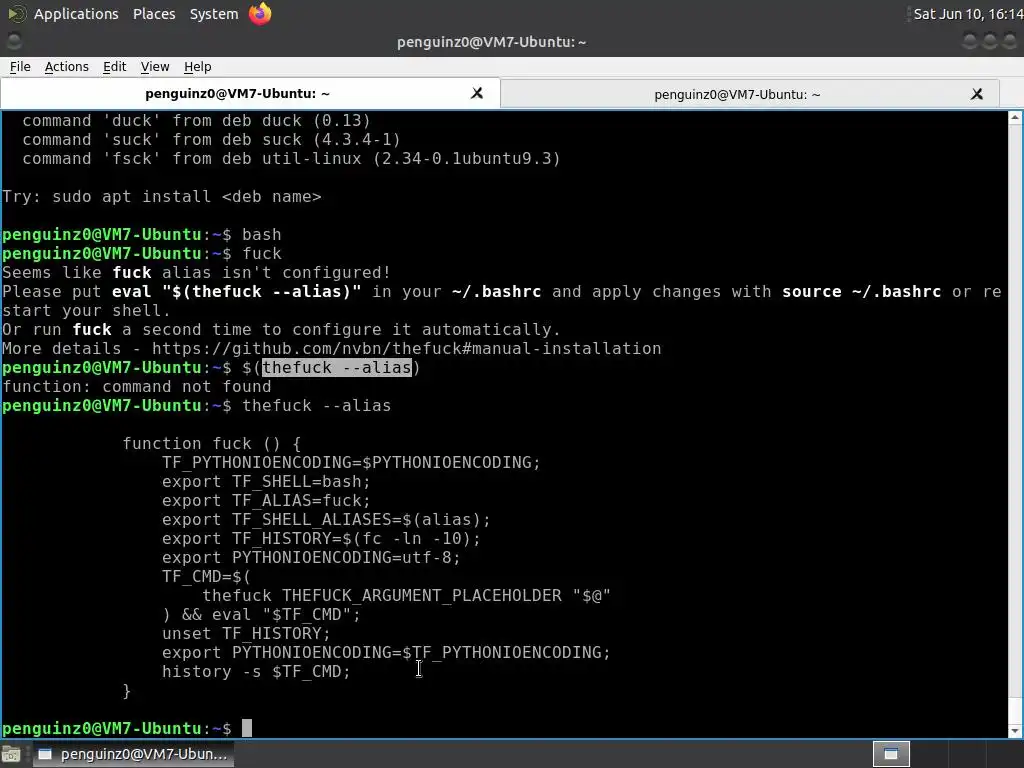Screen dimensions: 1024x768
Task: Click the line mentioning util-linux
Action: 291,159
